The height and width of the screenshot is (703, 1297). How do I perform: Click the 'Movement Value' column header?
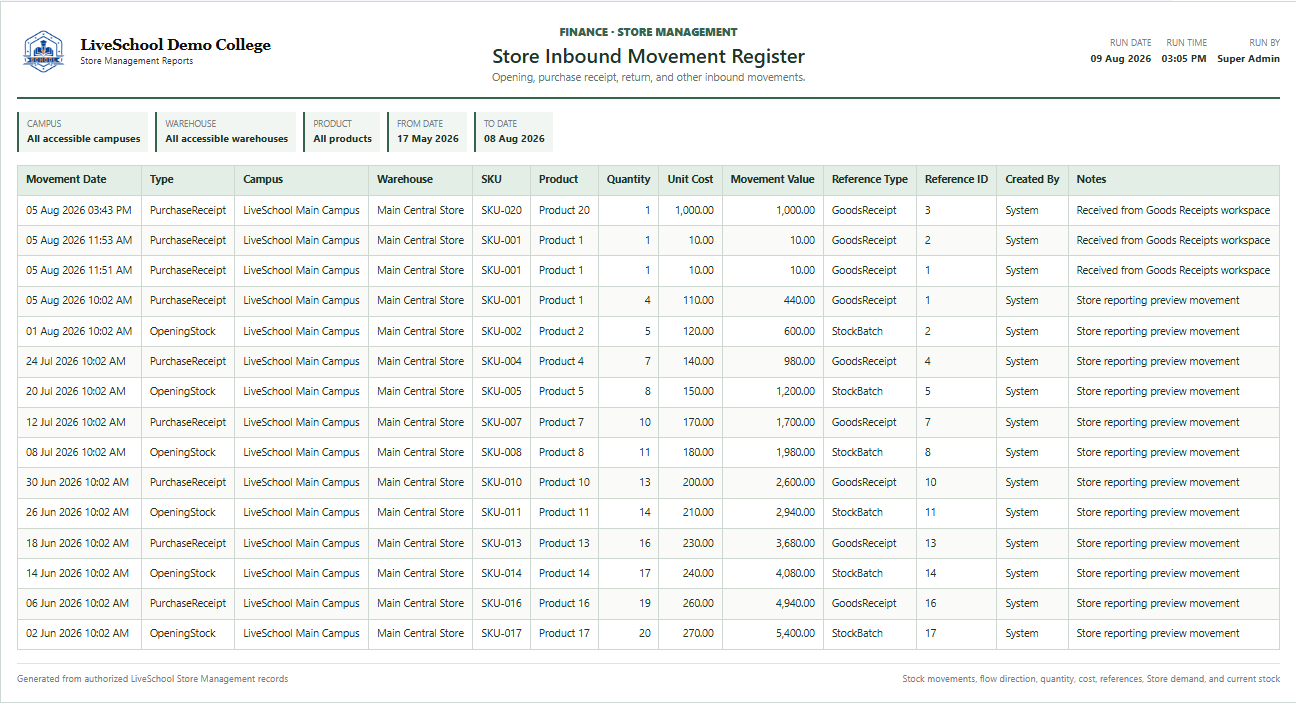(772, 180)
